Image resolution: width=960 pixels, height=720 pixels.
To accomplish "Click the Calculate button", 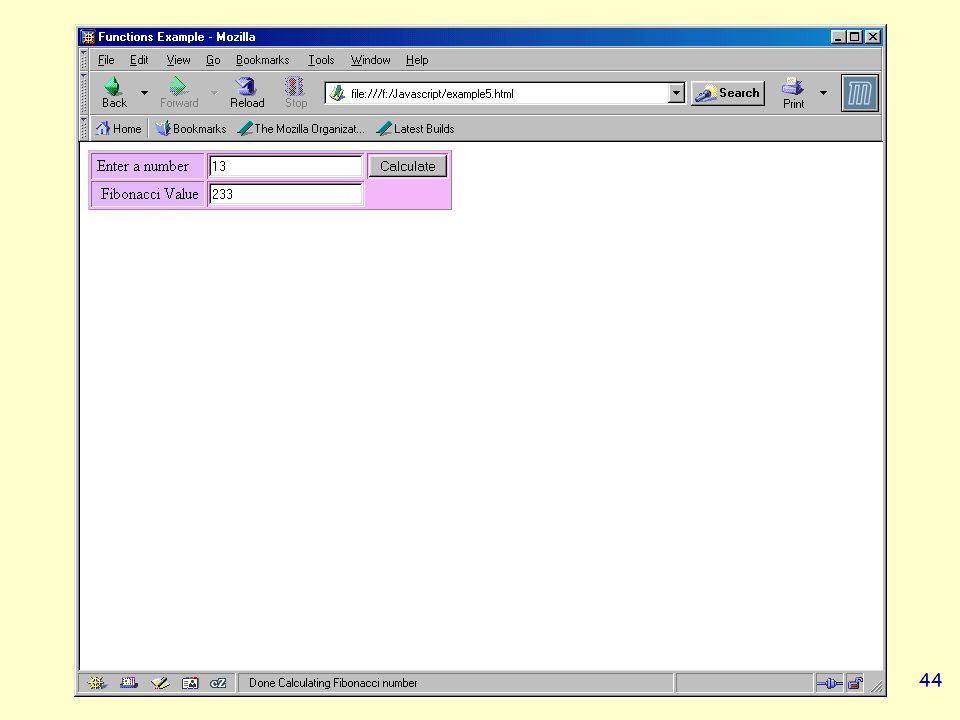I will pyautogui.click(x=407, y=166).
